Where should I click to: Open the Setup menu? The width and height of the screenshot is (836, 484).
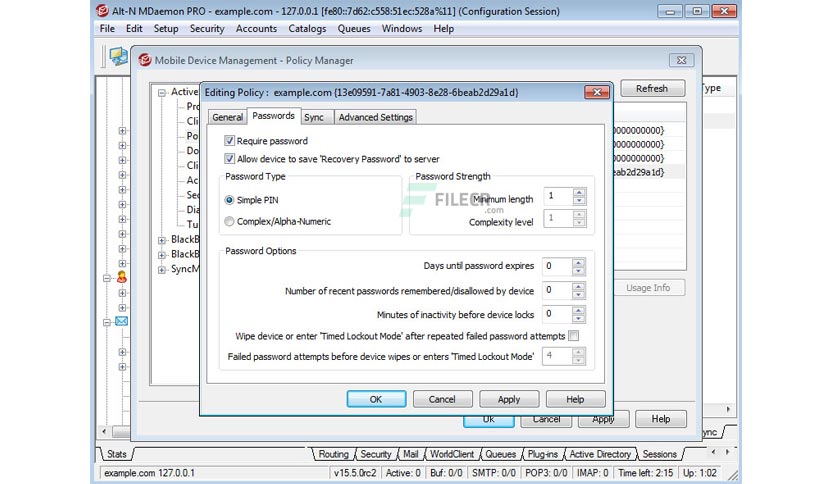[166, 29]
